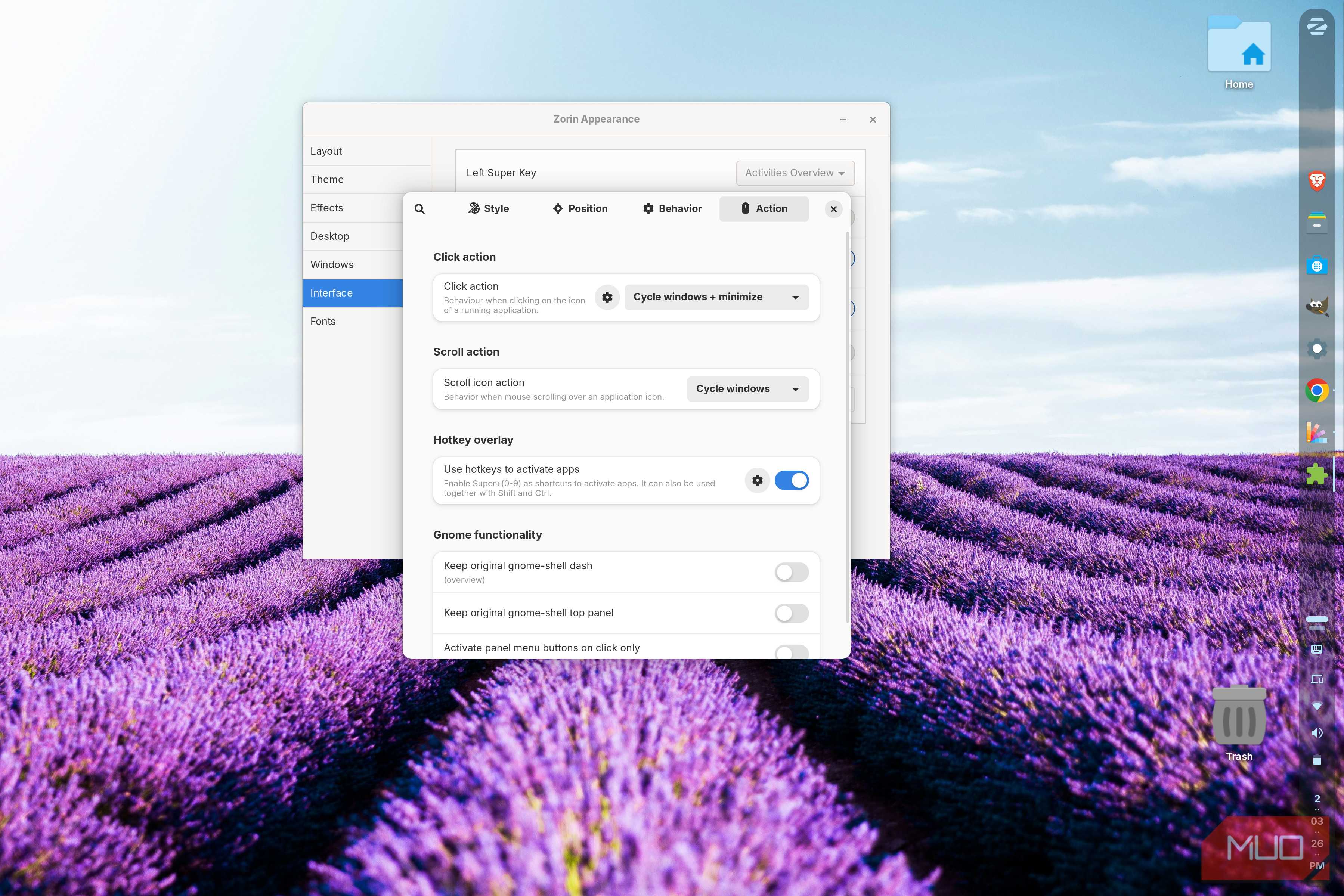This screenshot has width=1344, height=896.
Task: Click the two-bar activities icon in the panel
Action: [x=1317, y=623]
